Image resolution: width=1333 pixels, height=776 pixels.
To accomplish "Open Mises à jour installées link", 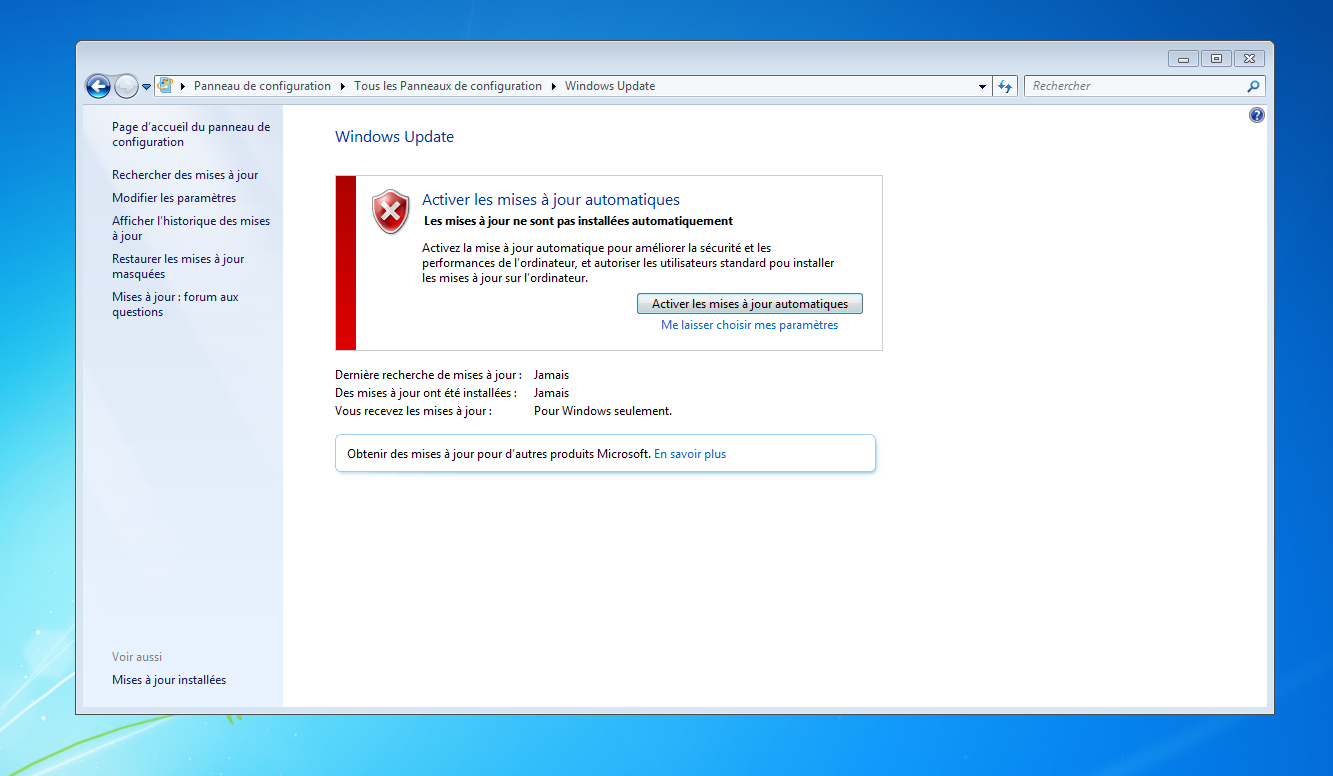I will pyautogui.click(x=169, y=680).
